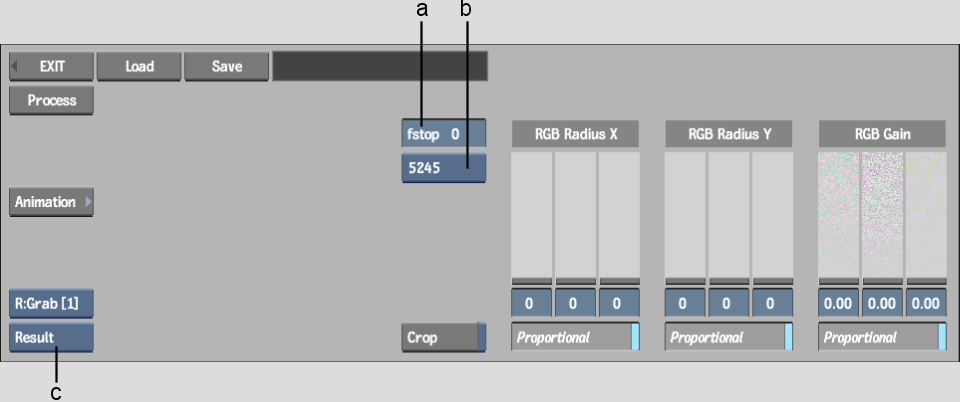
Task: Expand the Animation menu arrow
Action: click(88, 202)
